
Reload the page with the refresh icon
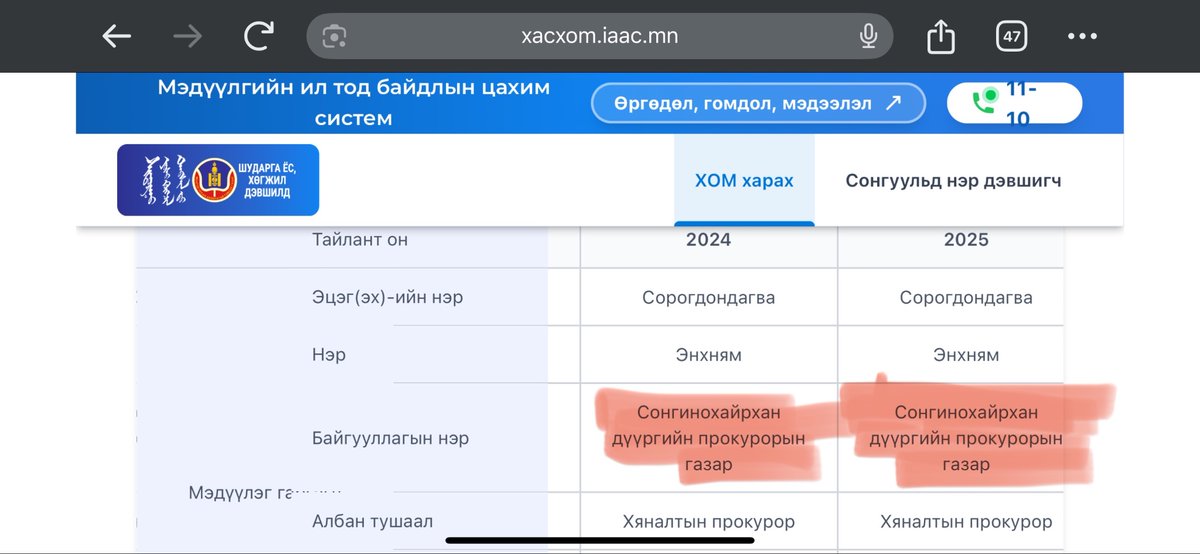click(x=259, y=37)
